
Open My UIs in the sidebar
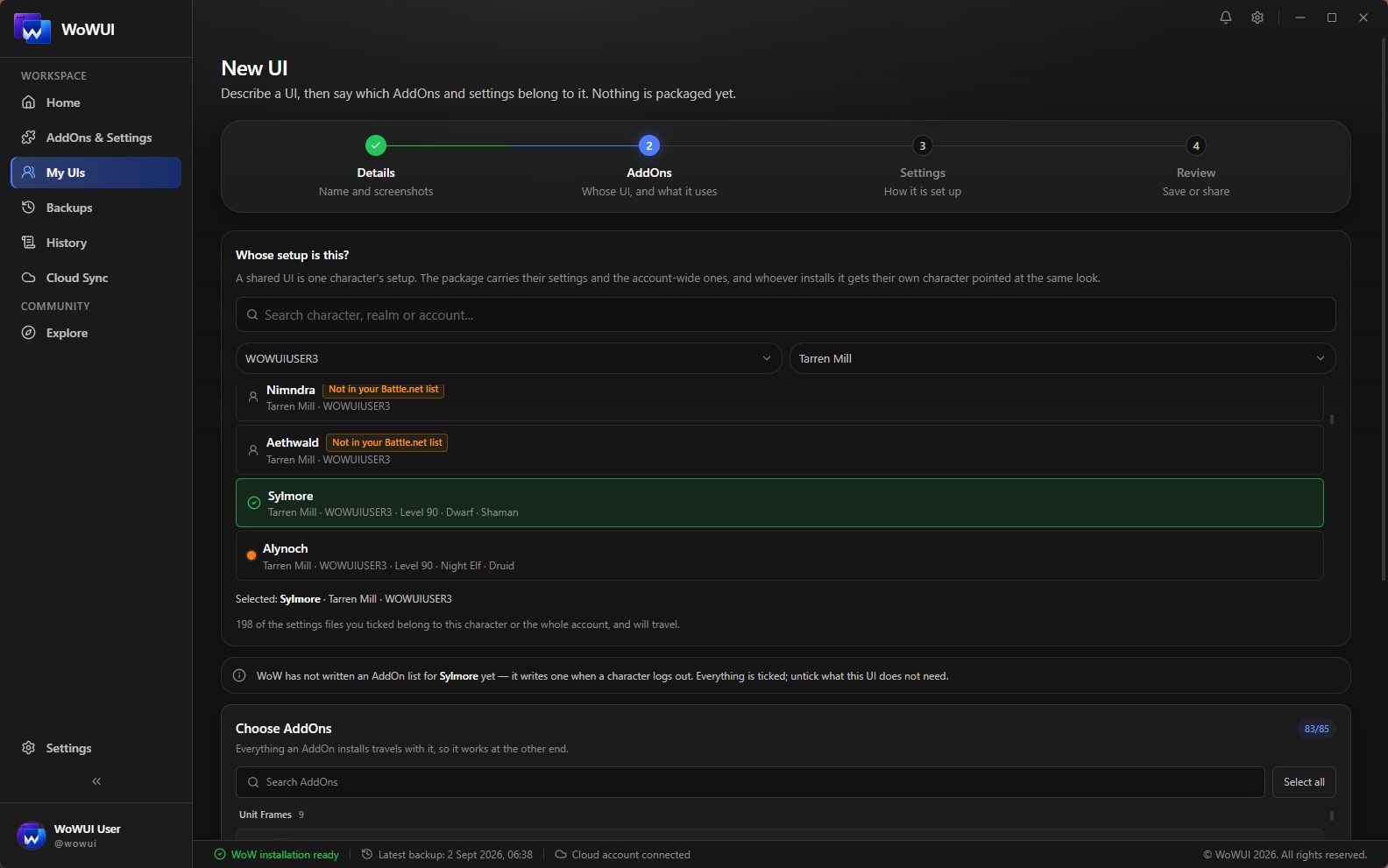tap(96, 173)
